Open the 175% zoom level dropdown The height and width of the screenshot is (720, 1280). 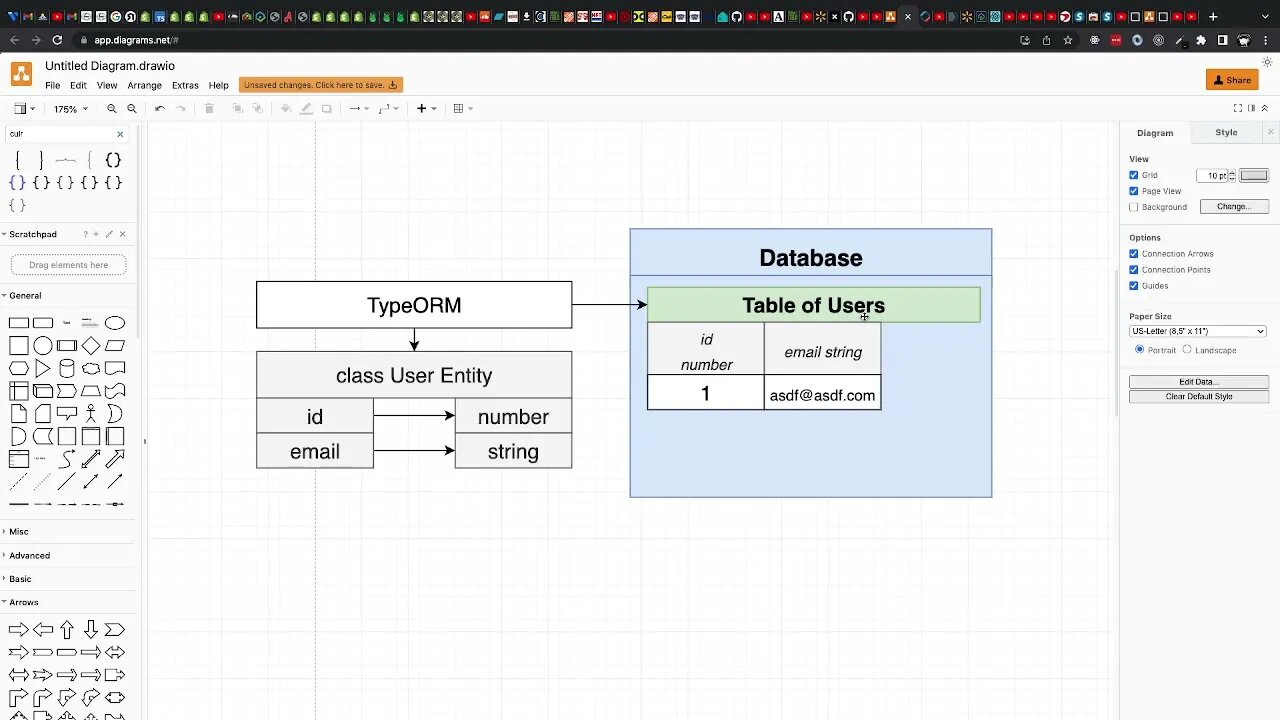pyautogui.click(x=70, y=109)
